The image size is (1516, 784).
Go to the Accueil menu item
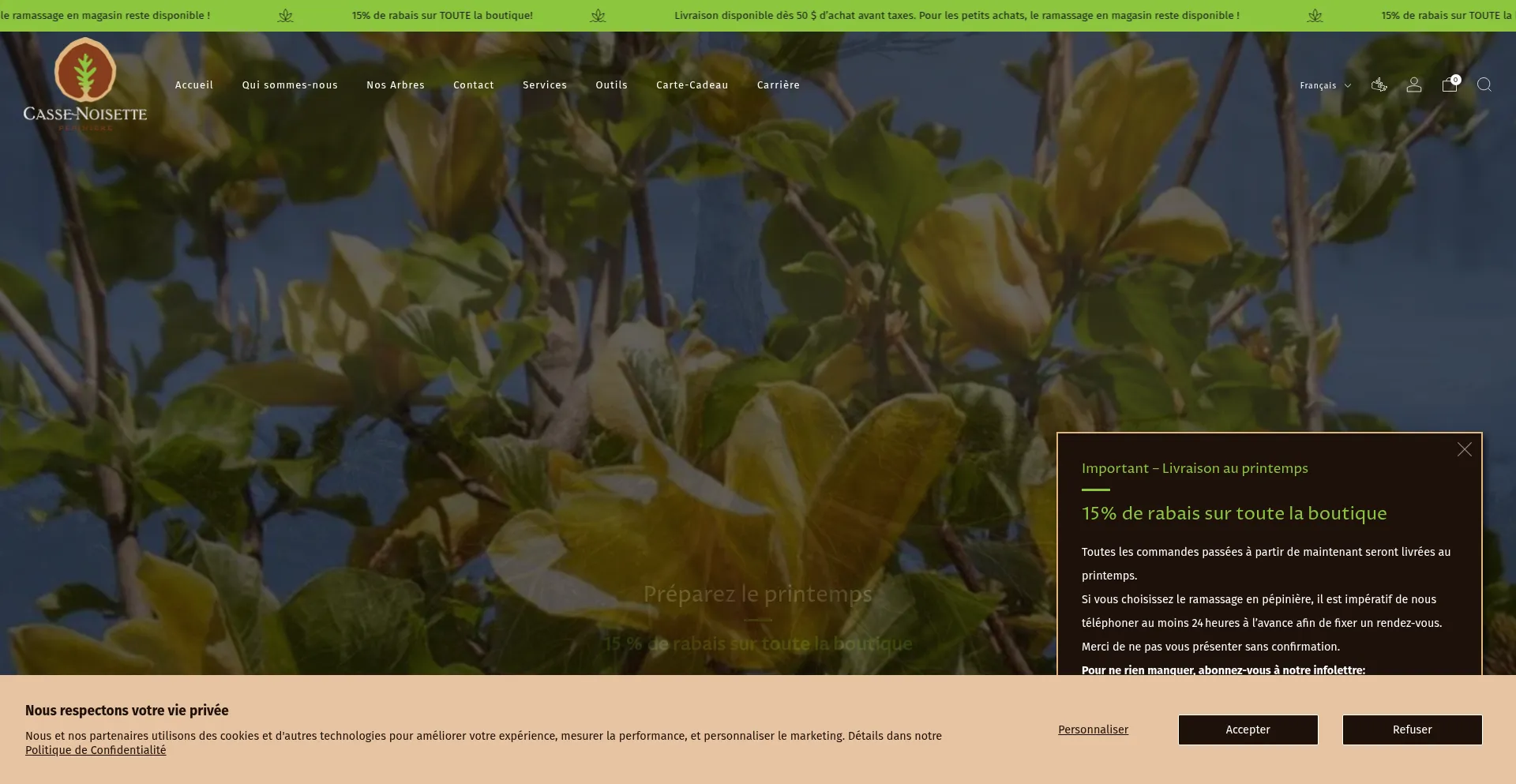194,84
